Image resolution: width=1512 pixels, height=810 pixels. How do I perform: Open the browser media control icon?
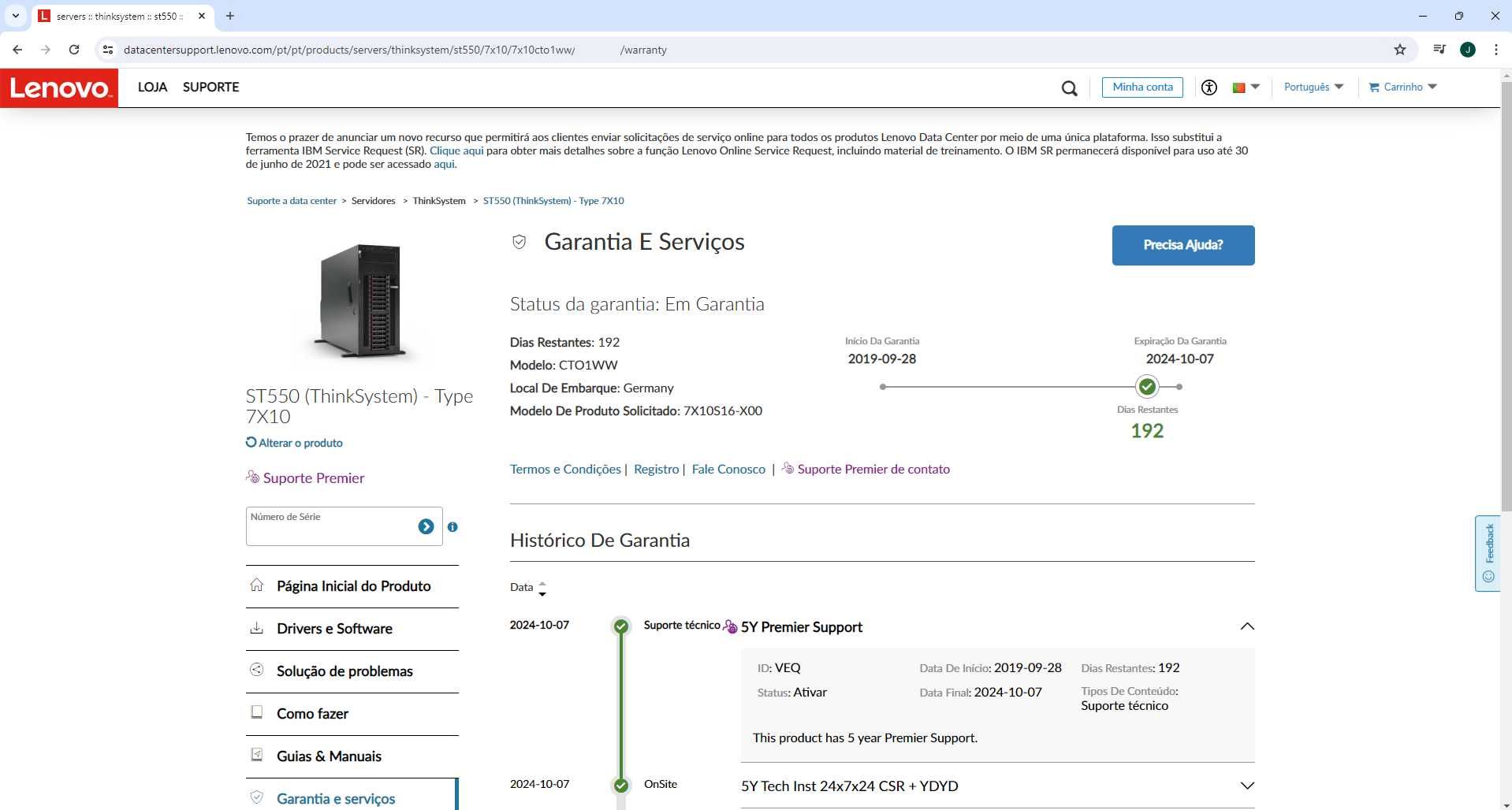pyautogui.click(x=1439, y=50)
